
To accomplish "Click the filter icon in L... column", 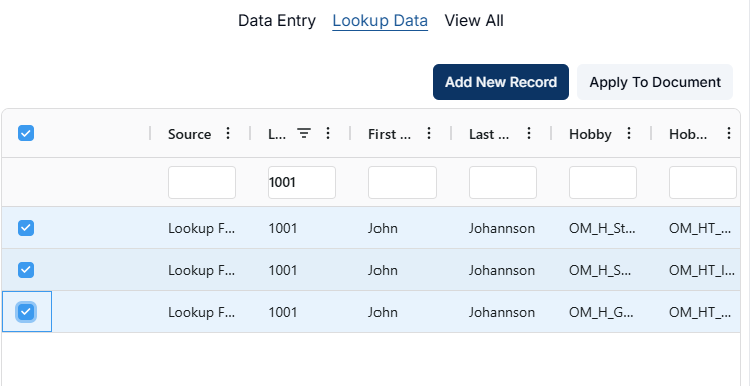I will pyautogui.click(x=303, y=133).
